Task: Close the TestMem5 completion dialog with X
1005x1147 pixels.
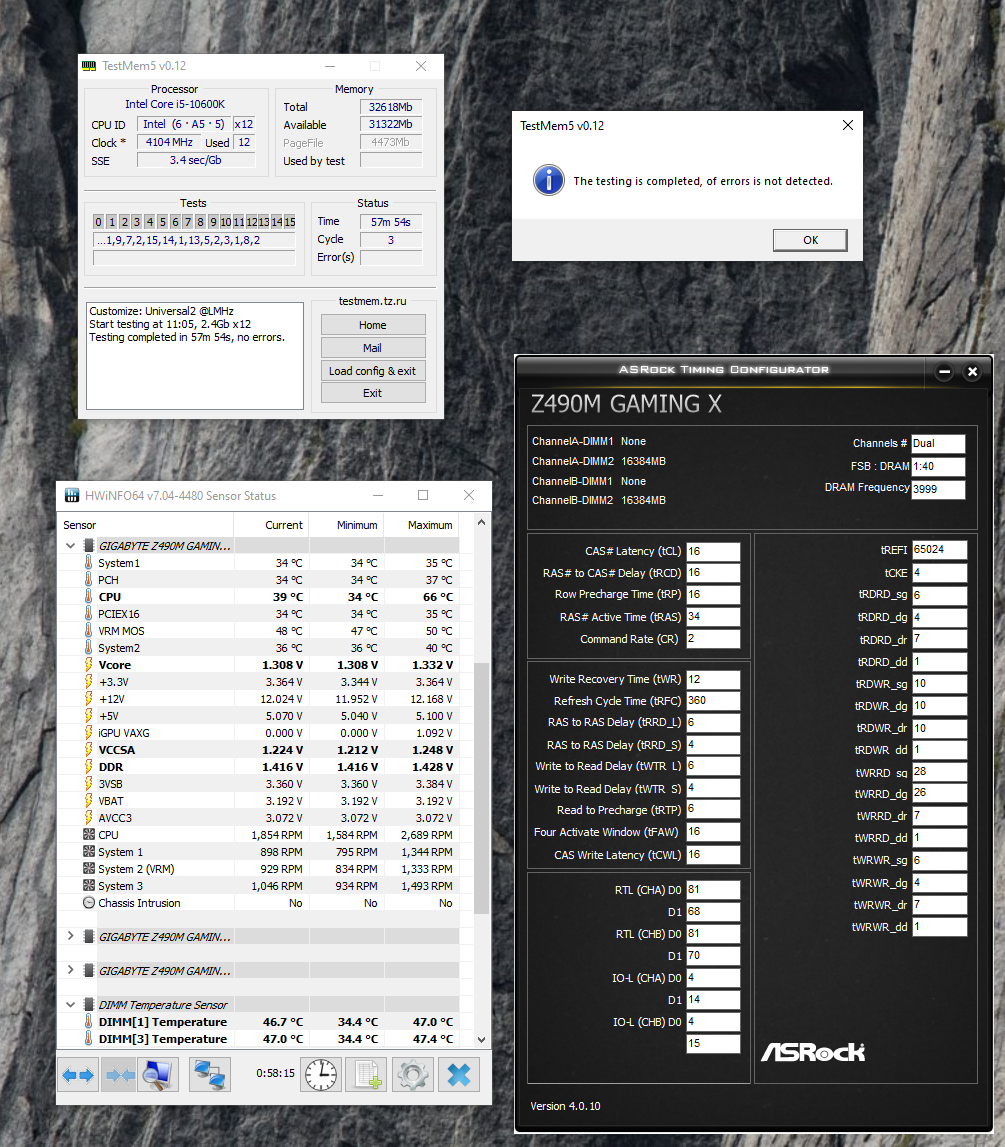Action: (848, 125)
